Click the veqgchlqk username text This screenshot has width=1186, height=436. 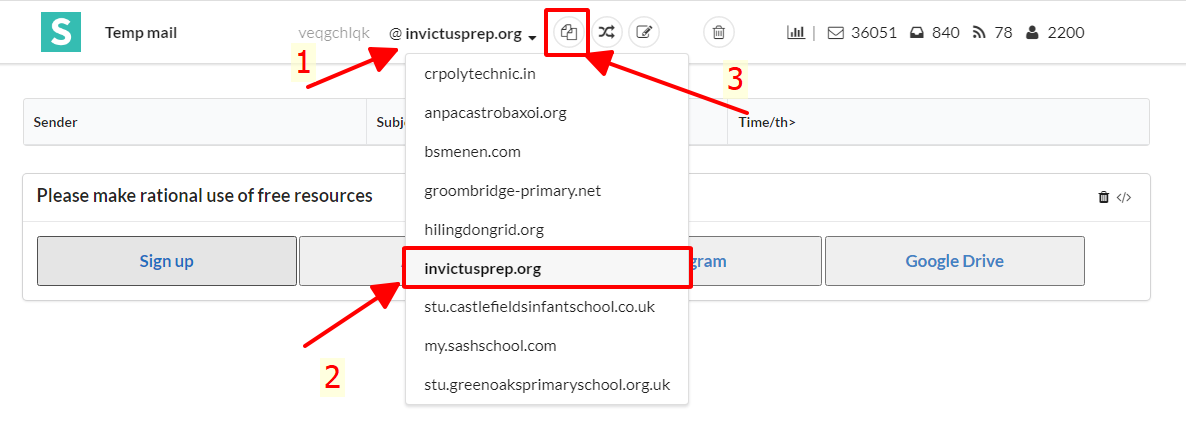coord(334,33)
